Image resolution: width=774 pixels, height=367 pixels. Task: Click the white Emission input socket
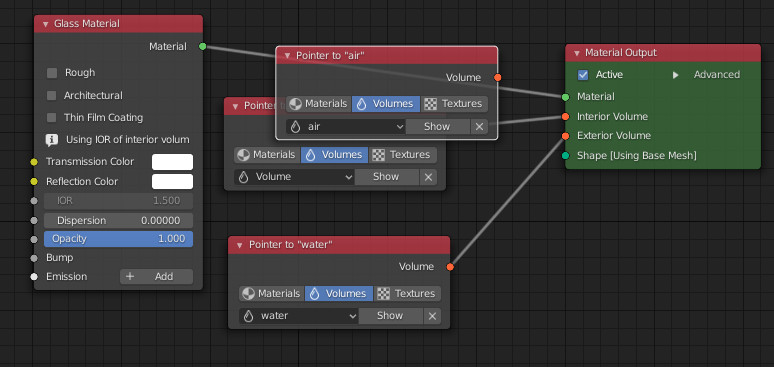[34, 277]
